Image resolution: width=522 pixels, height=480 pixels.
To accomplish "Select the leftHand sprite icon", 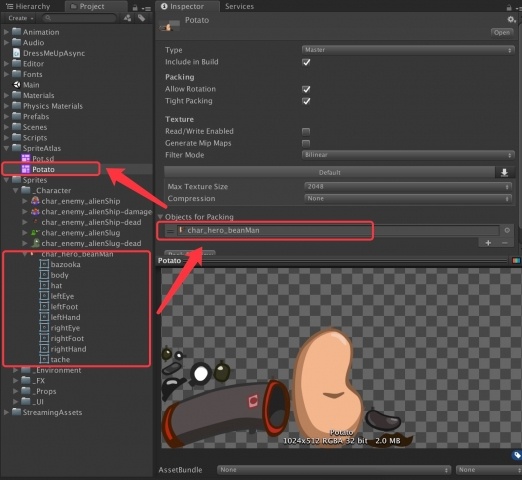I will point(44,317).
